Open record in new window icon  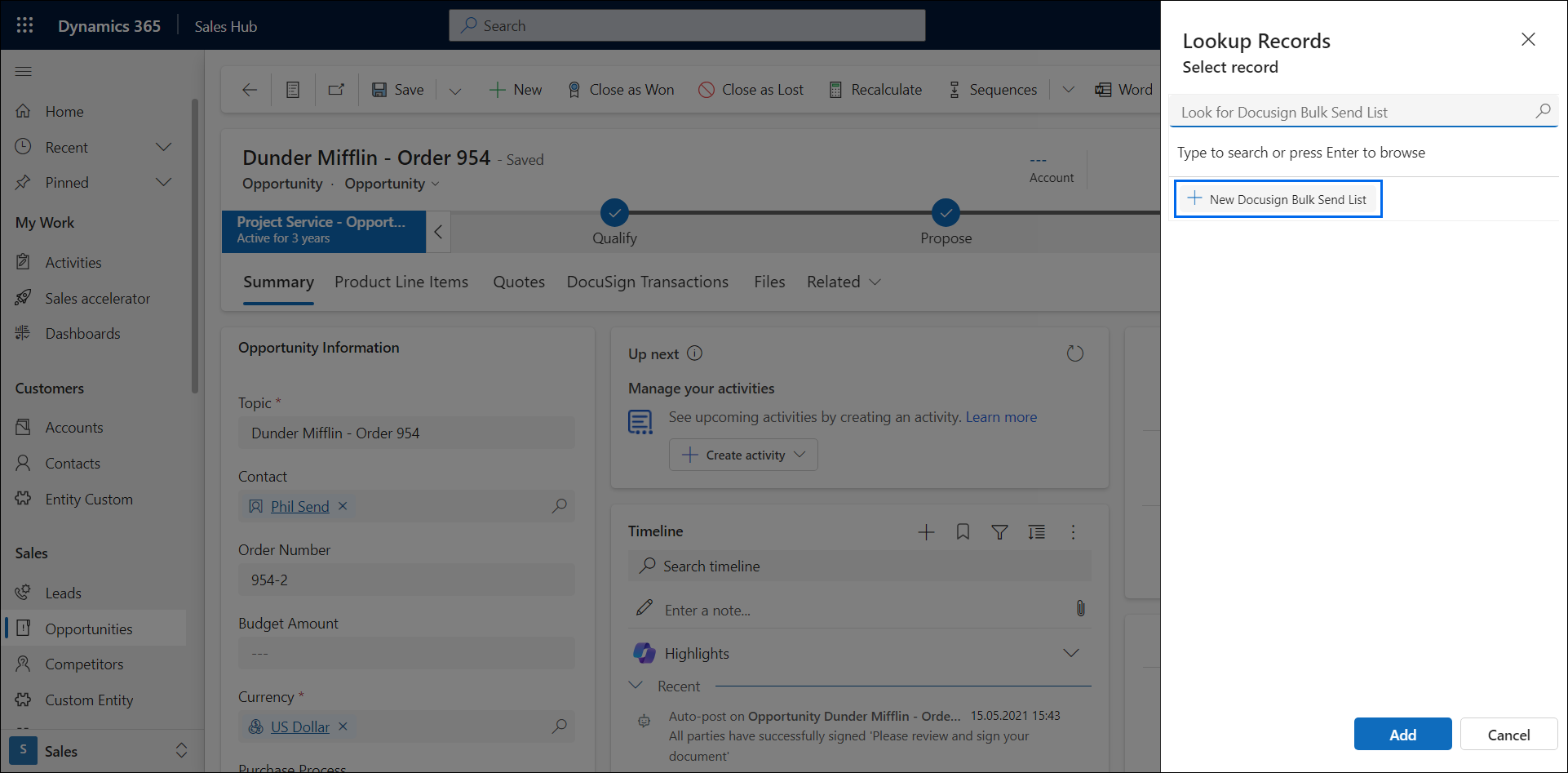point(336,90)
